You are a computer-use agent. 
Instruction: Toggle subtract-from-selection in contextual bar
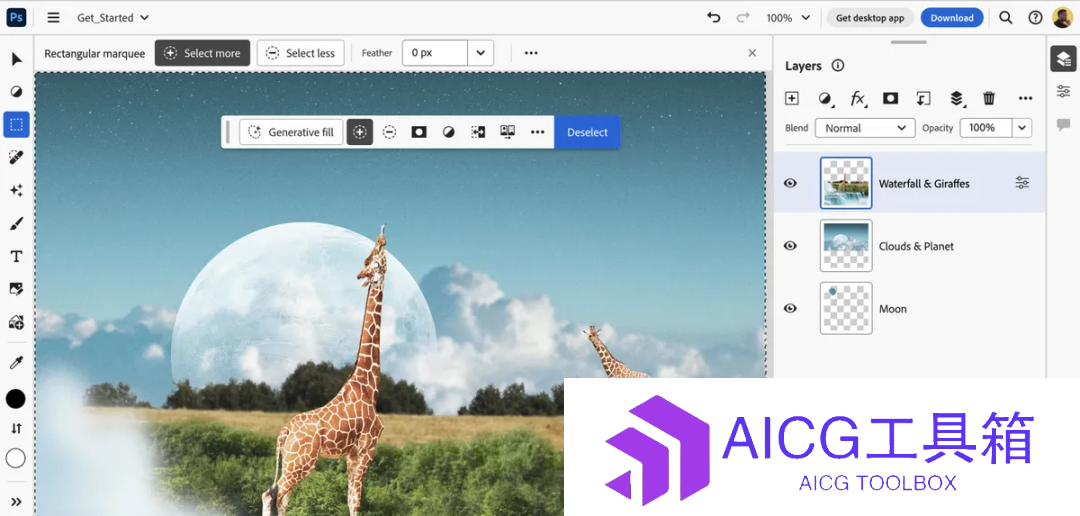(389, 132)
